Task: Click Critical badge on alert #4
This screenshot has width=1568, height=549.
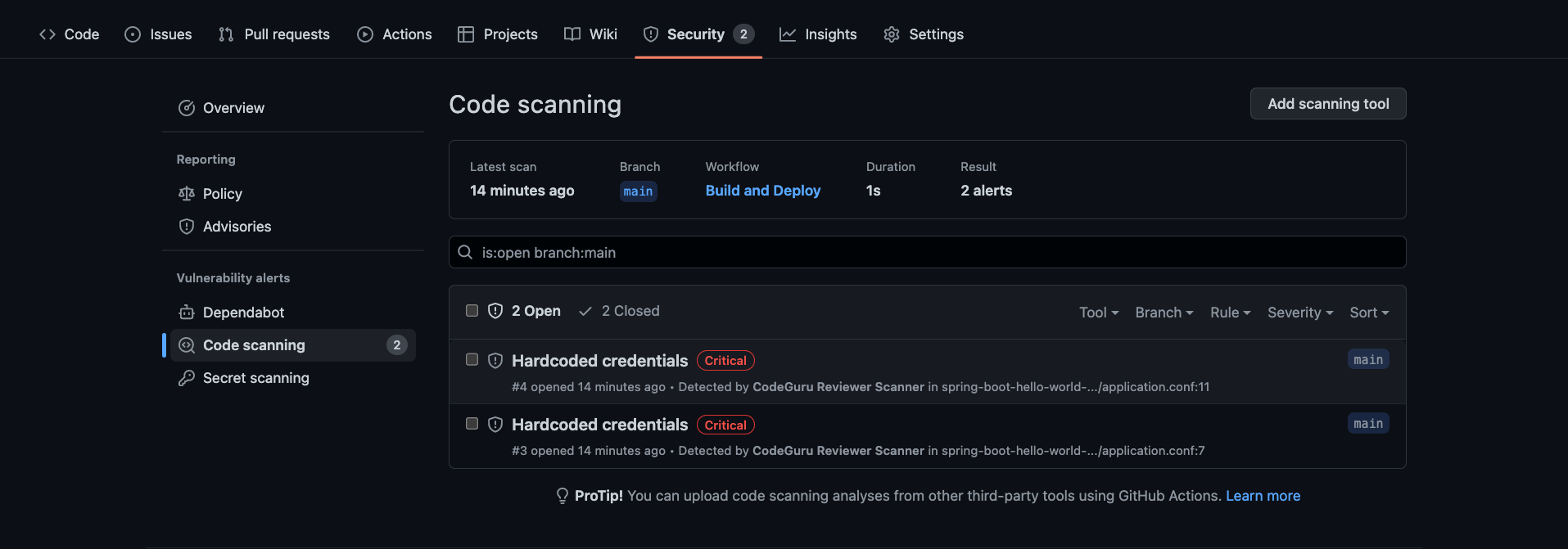Action: [725, 361]
